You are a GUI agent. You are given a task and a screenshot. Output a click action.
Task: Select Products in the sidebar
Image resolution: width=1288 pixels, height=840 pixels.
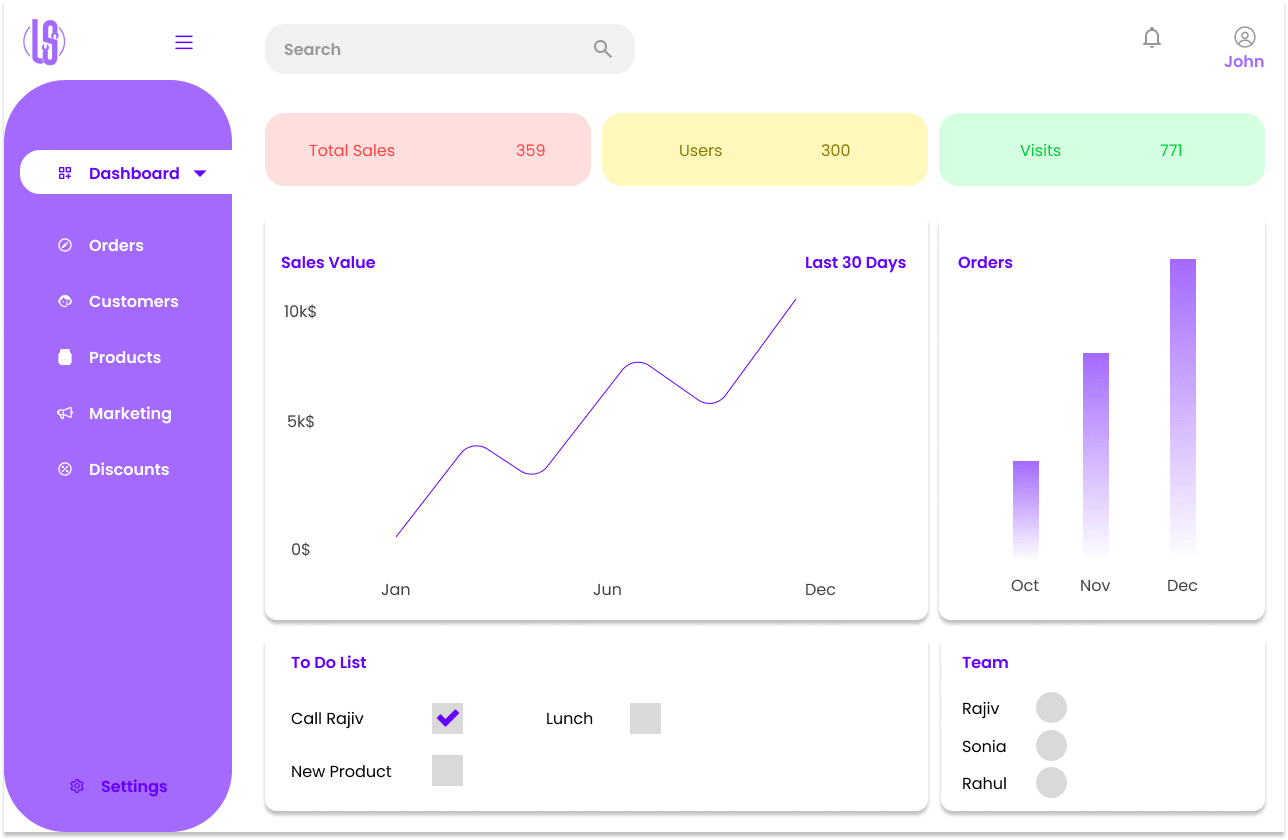124,357
